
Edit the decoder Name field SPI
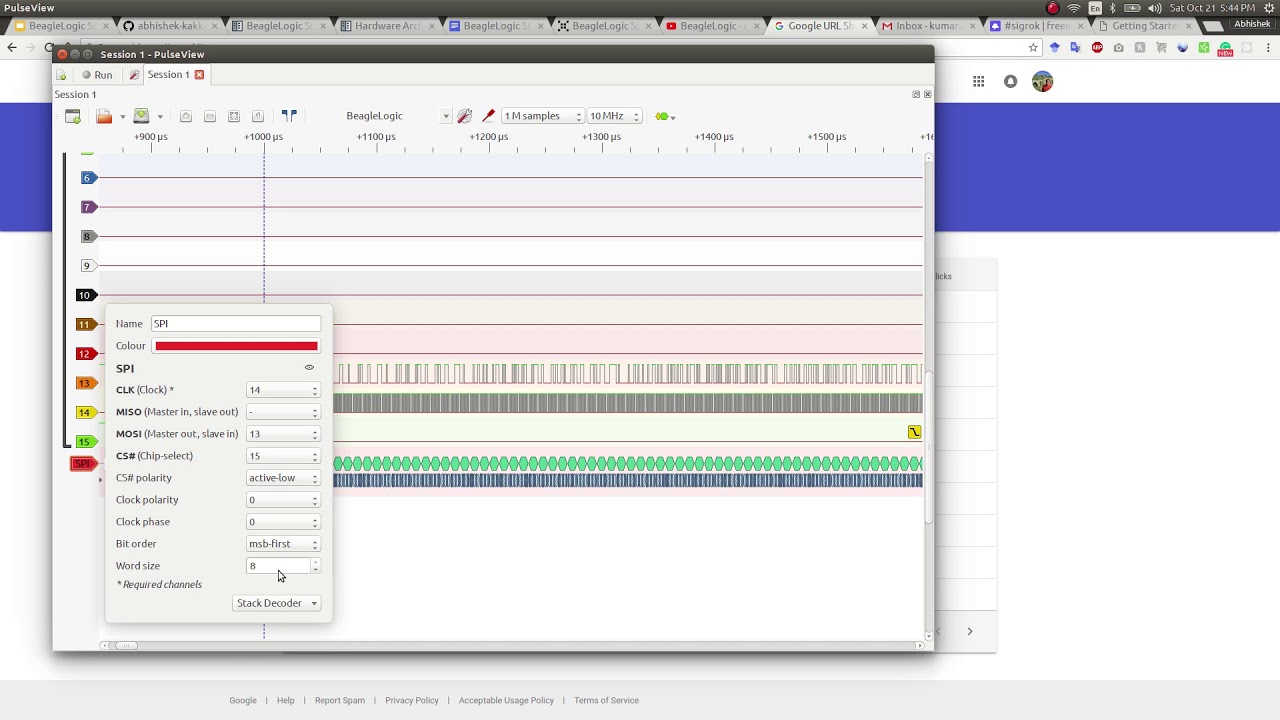click(236, 324)
